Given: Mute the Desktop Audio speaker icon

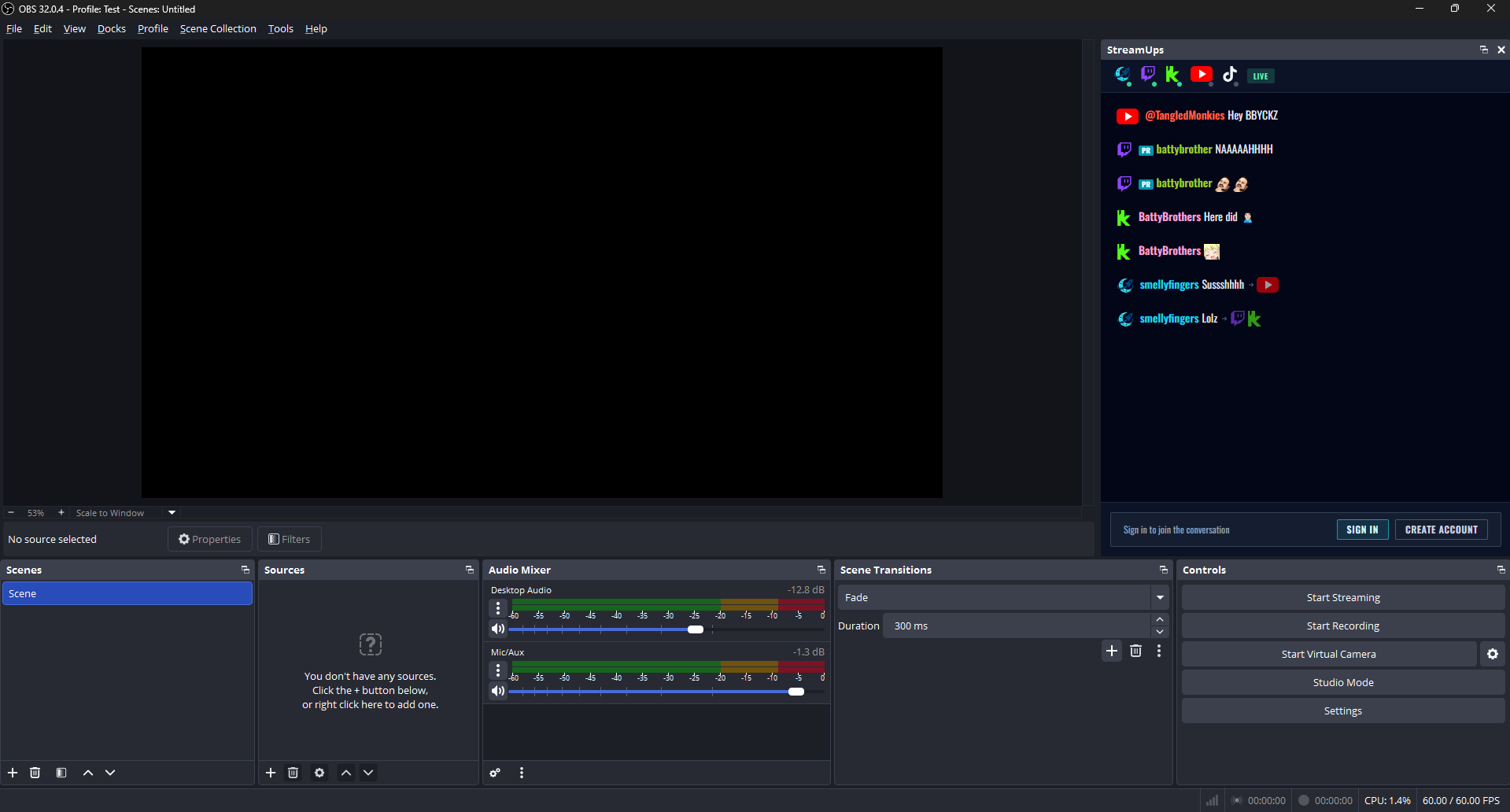Looking at the screenshot, I should point(498,629).
